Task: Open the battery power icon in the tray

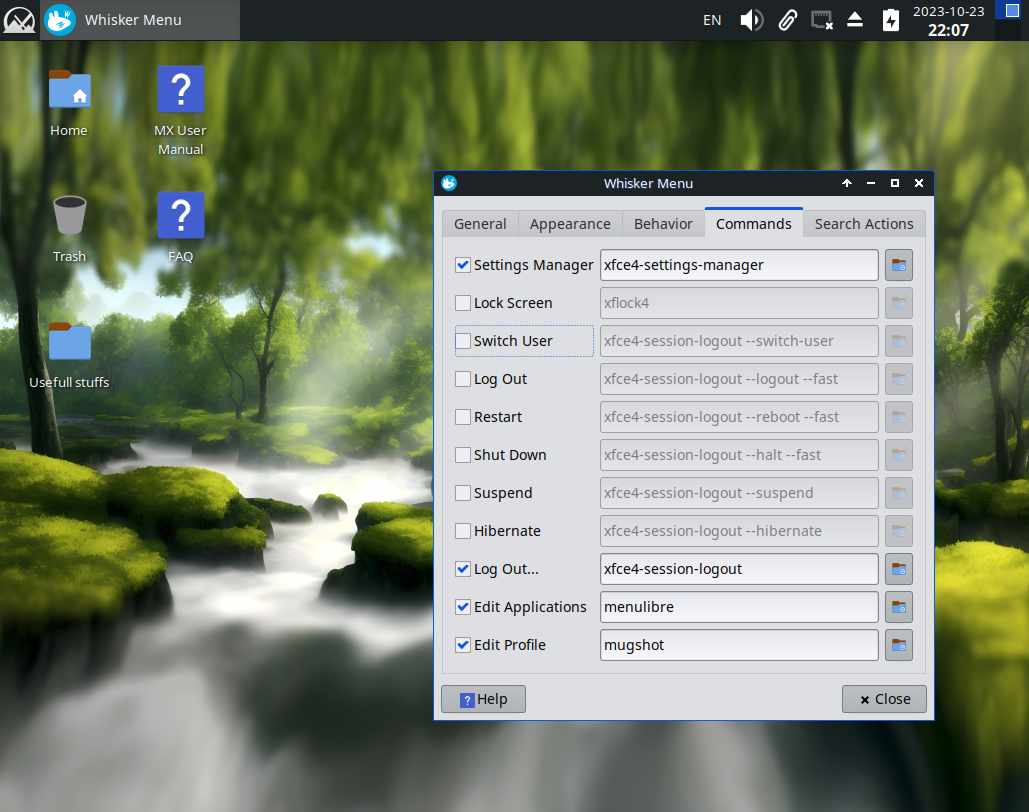Action: coord(891,20)
